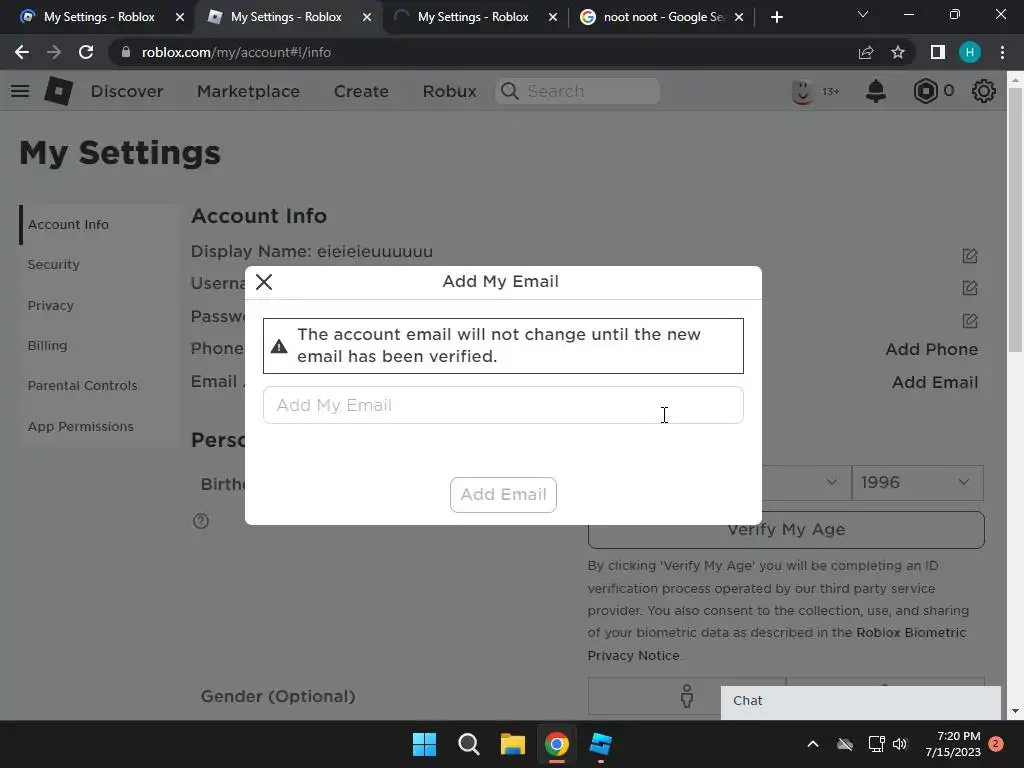This screenshot has height=768, width=1024.
Task: Open the Privacy settings tab
Action: point(50,306)
